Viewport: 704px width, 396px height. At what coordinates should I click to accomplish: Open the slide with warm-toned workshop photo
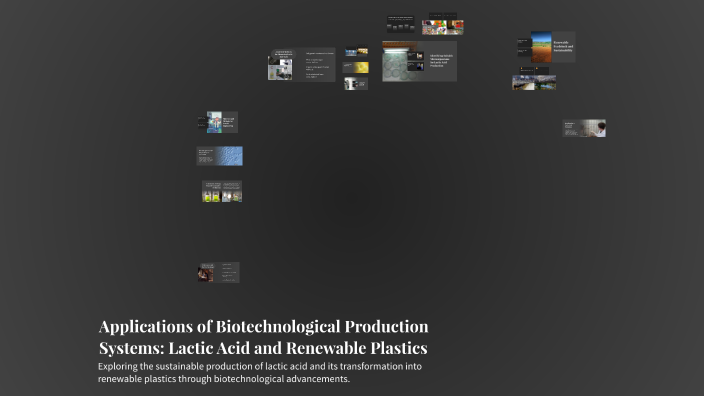tap(219, 273)
